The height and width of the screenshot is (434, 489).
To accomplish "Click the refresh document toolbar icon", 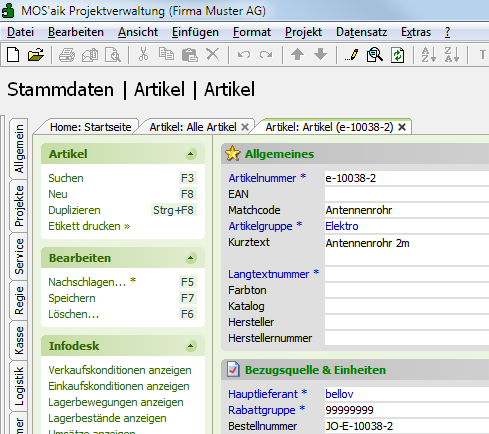I will click(398, 55).
